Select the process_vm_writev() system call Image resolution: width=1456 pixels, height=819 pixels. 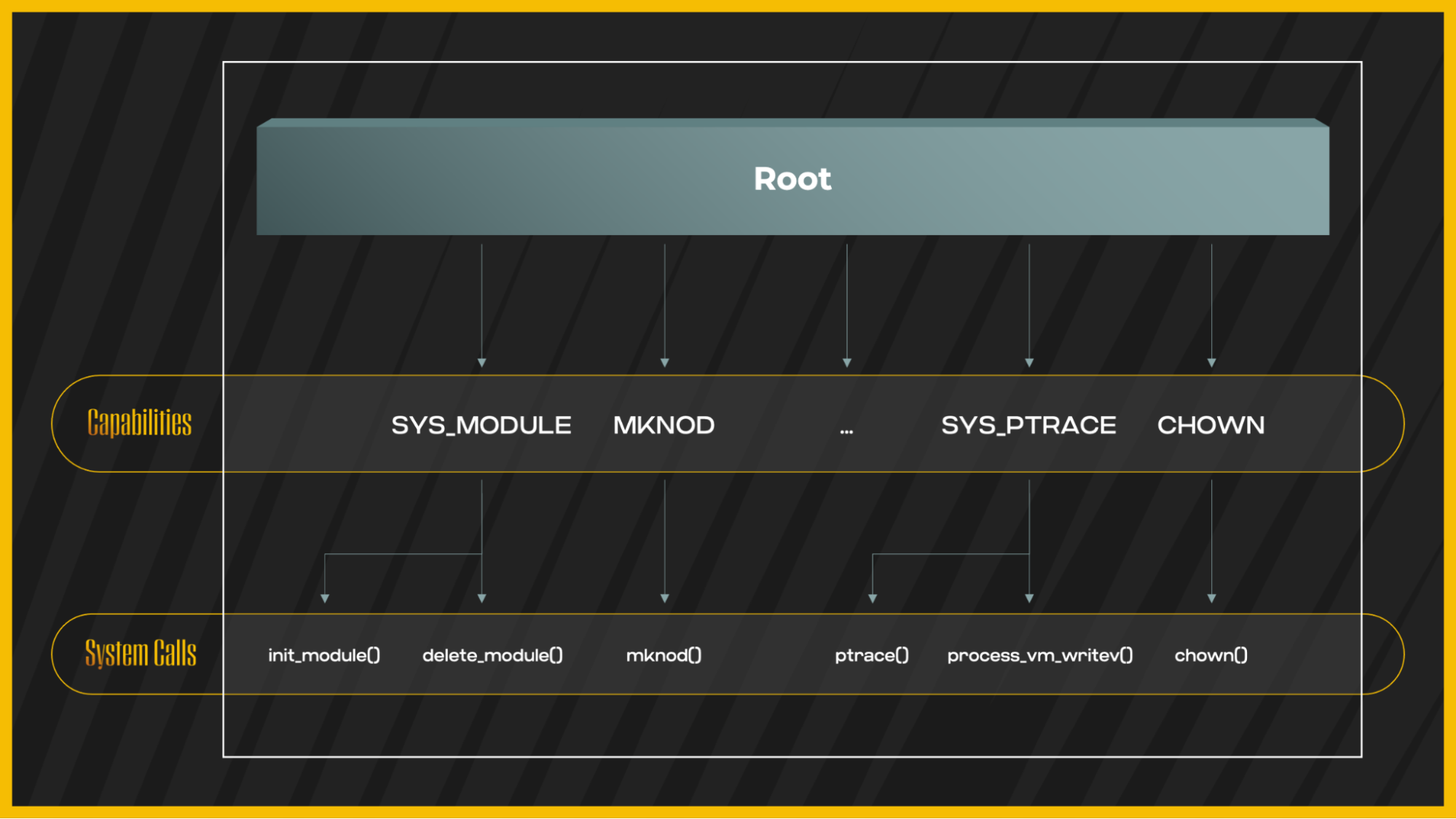click(1040, 654)
